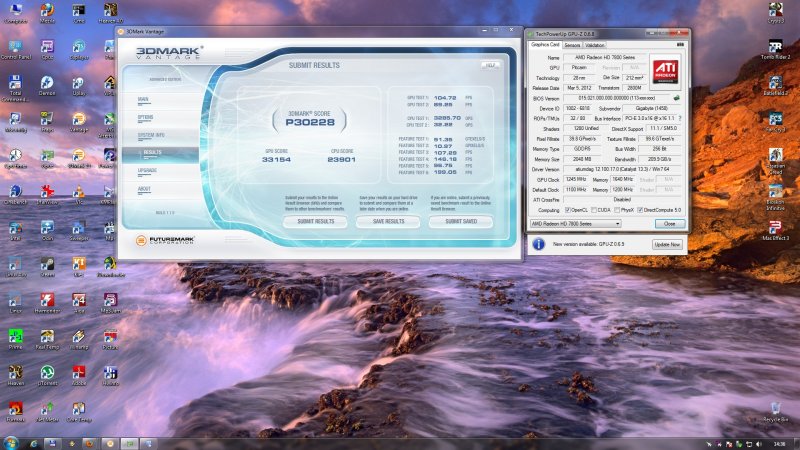Click the Submit Results button

(316, 221)
